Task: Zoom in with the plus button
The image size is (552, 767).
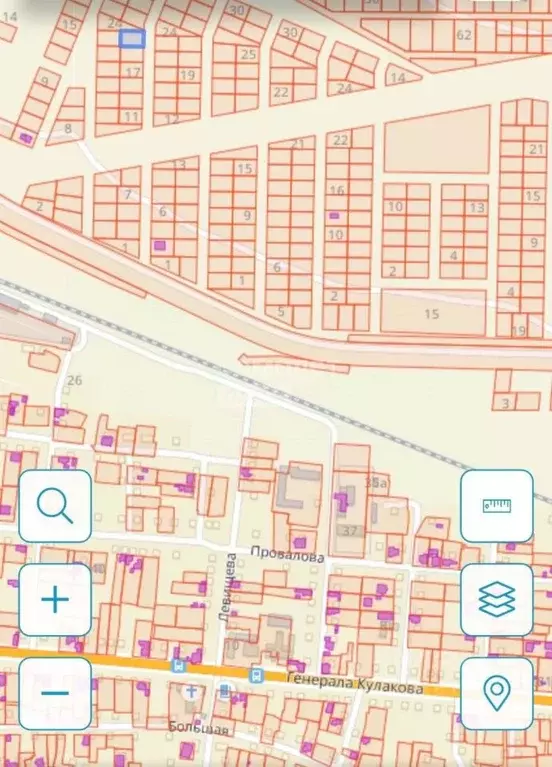Action: (x=55, y=599)
